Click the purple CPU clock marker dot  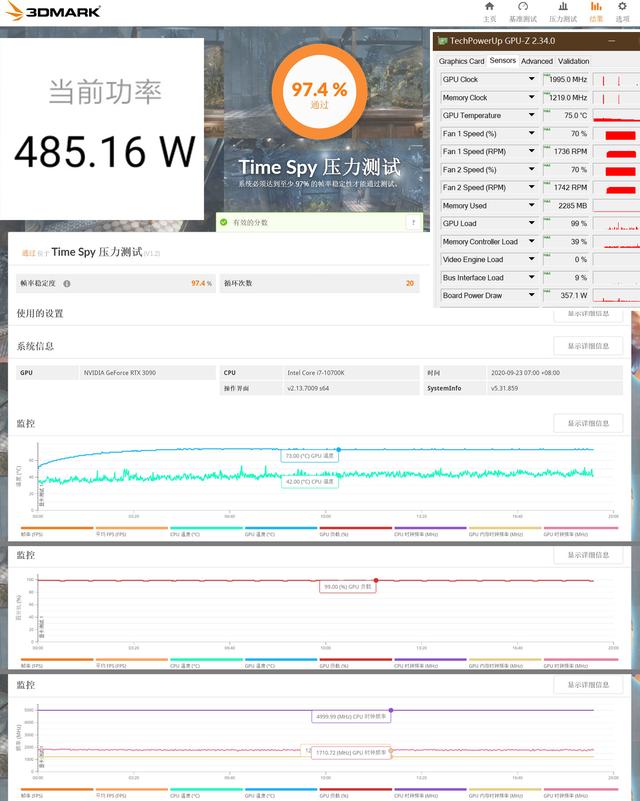tap(391, 710)
